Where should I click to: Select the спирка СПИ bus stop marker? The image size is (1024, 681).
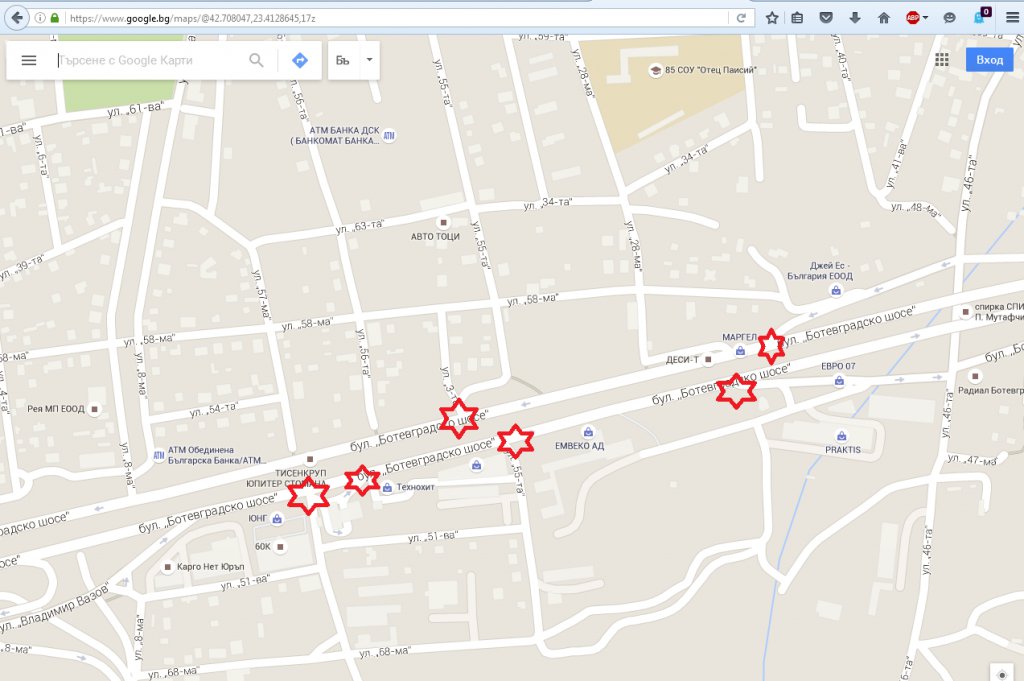tap(965, 313)
